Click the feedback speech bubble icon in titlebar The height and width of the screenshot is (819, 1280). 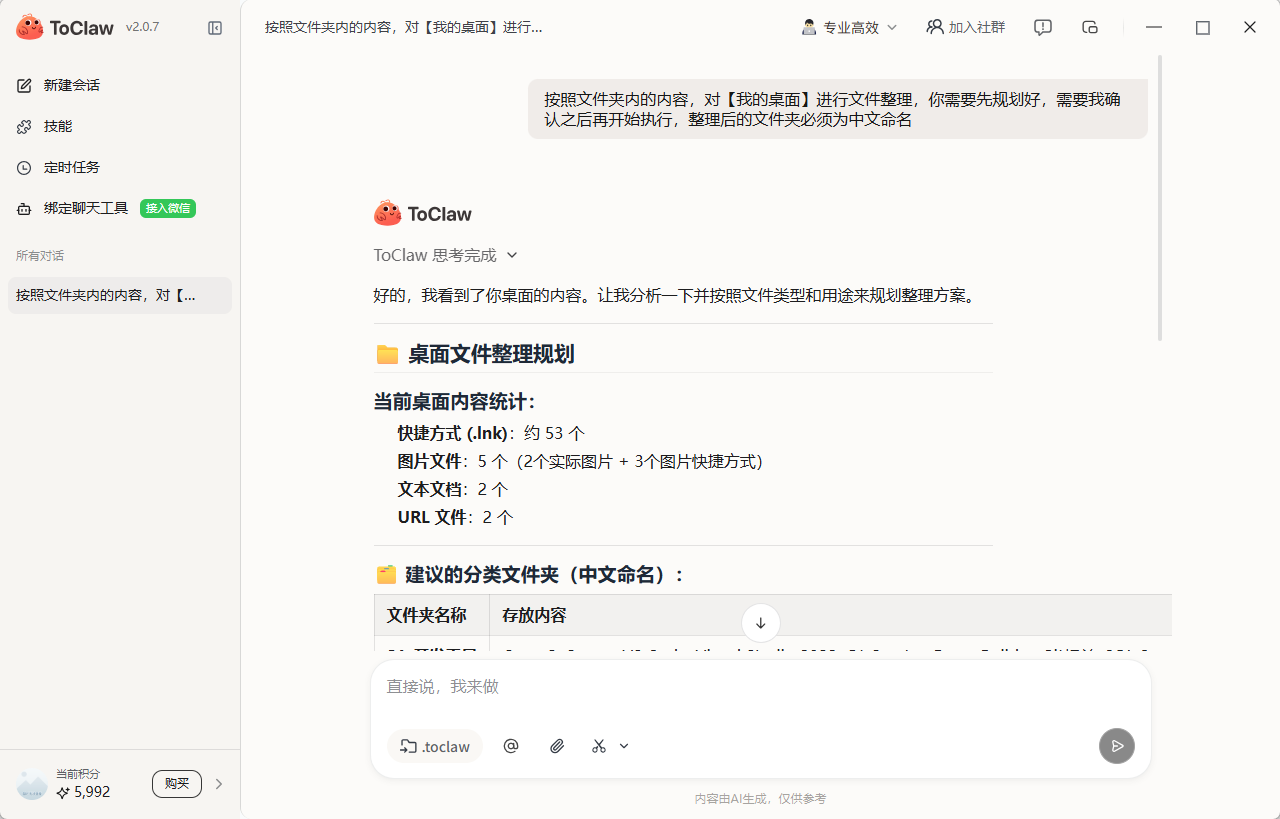(1042, 27)
